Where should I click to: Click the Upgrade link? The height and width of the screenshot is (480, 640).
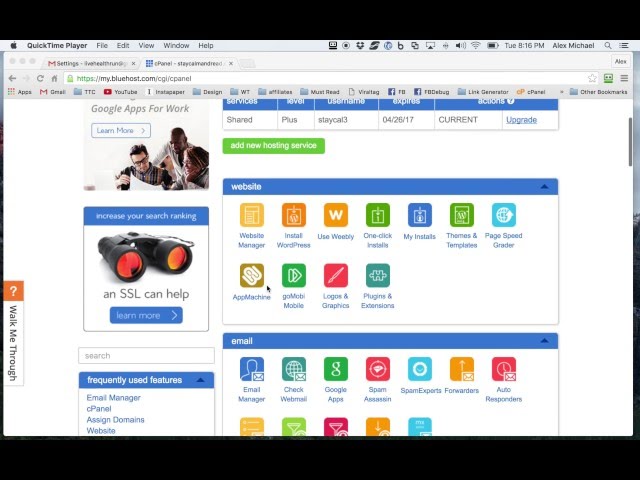point(521,120)
